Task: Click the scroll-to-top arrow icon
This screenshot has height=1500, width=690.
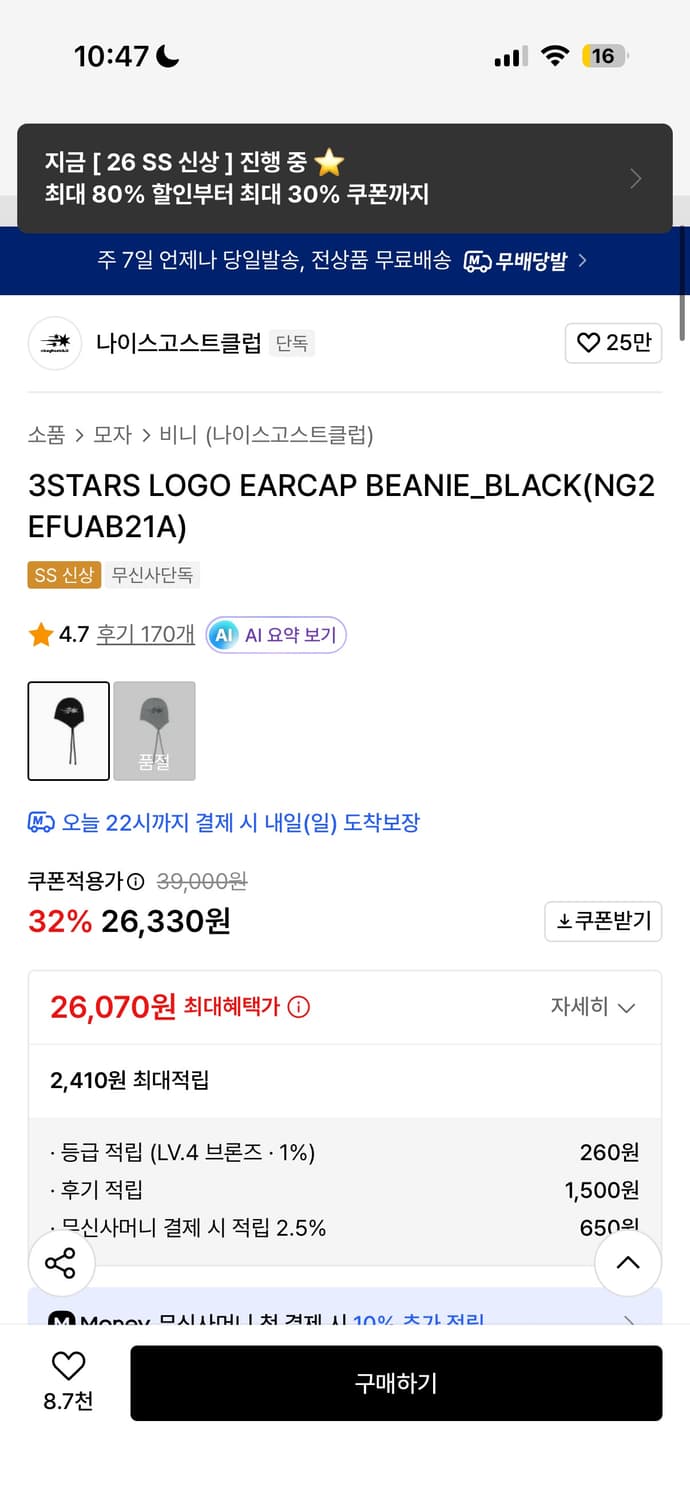Action: point(628,1263)
